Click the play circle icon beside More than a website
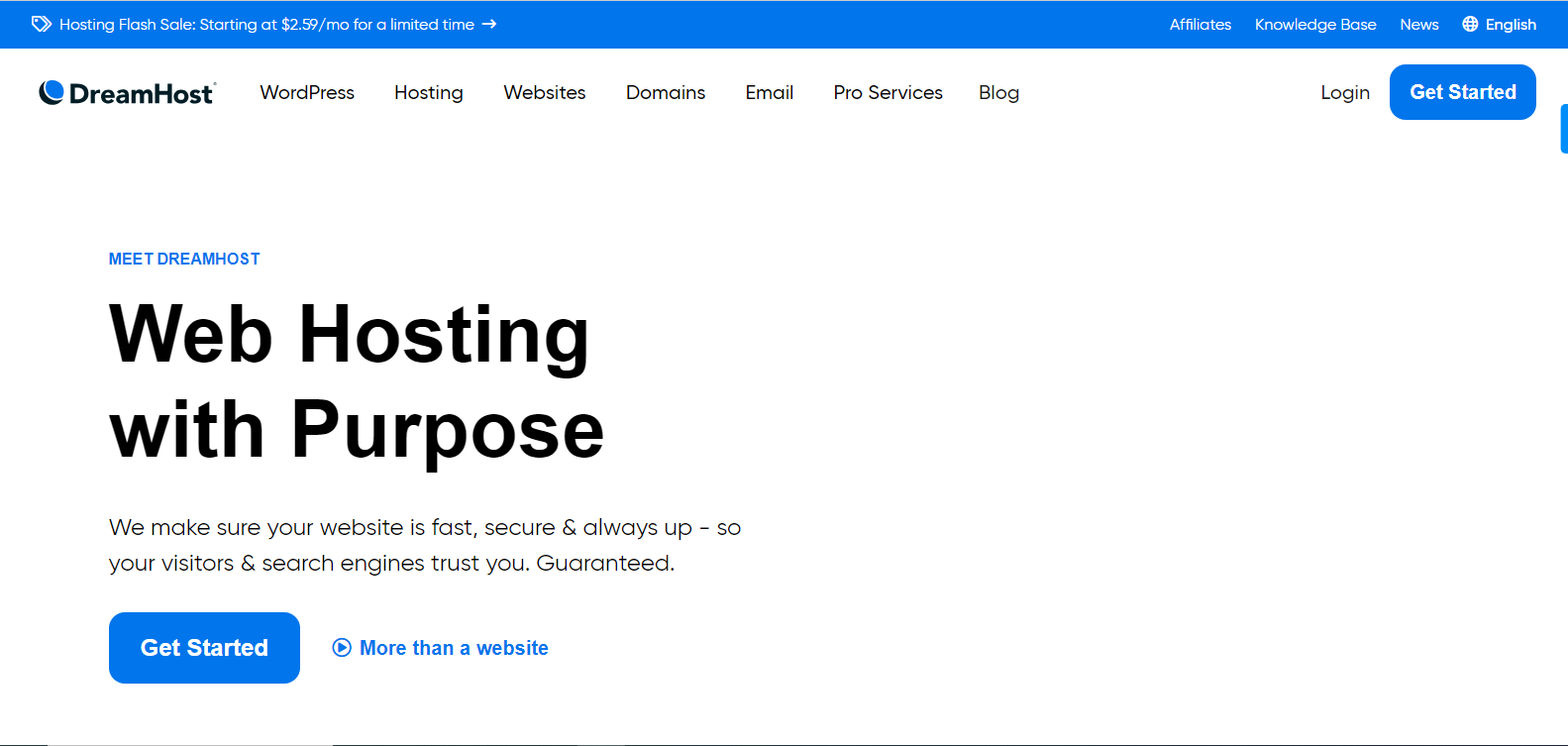 coord(342,648)
